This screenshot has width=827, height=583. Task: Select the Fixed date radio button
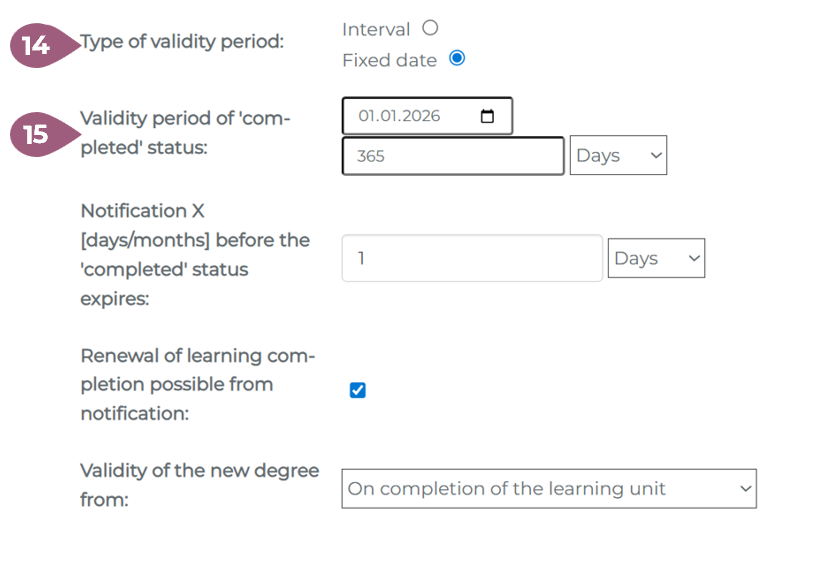click(457, 58)
